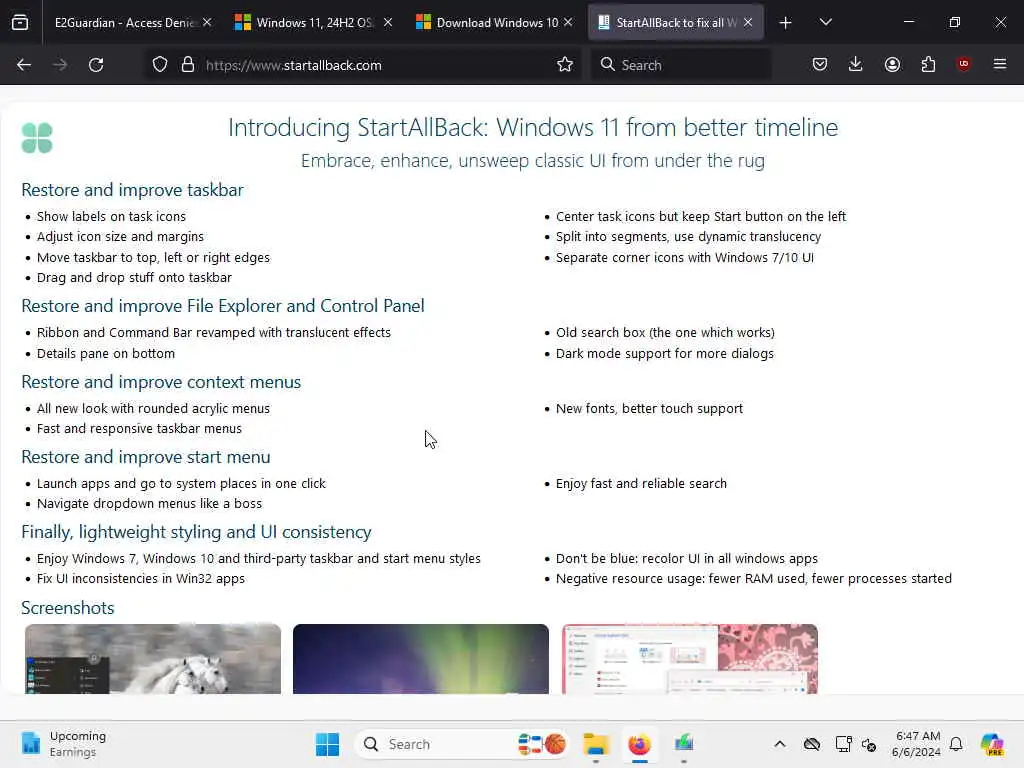Save page to Pocket
1024x768 pixels.
click(x=820, y=64)
